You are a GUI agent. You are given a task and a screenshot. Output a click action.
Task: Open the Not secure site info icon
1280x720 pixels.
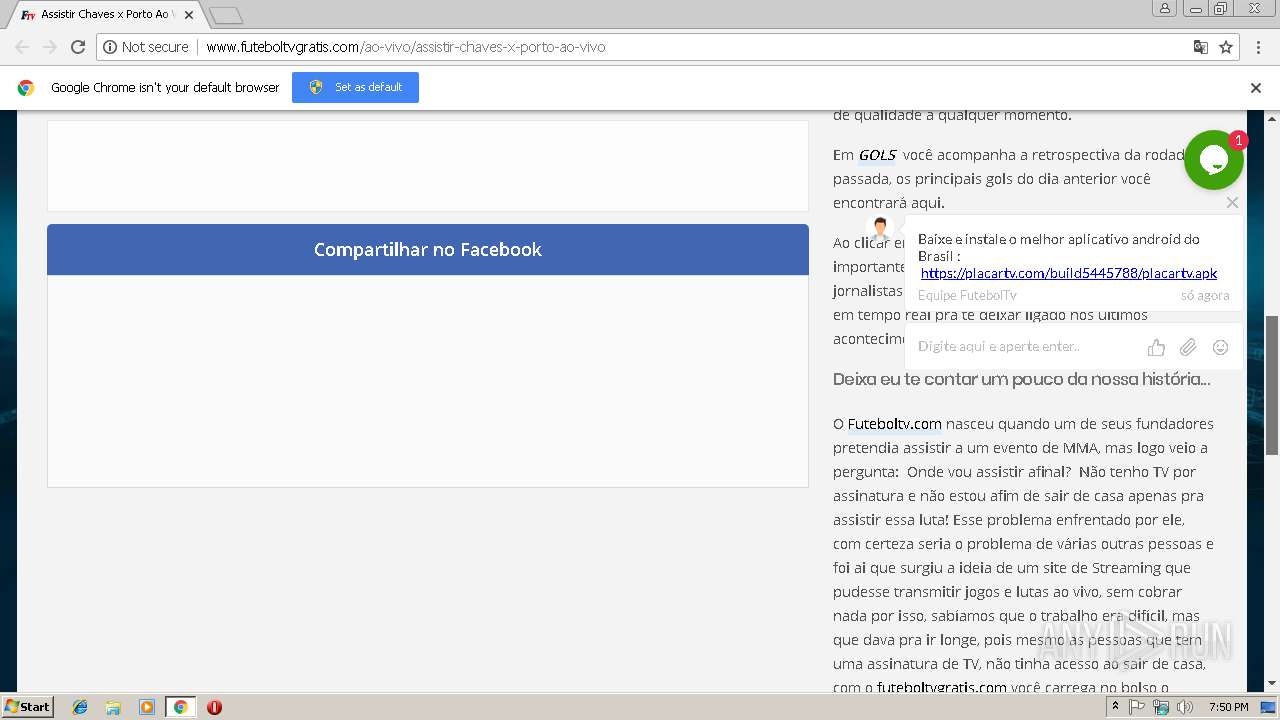110,47
